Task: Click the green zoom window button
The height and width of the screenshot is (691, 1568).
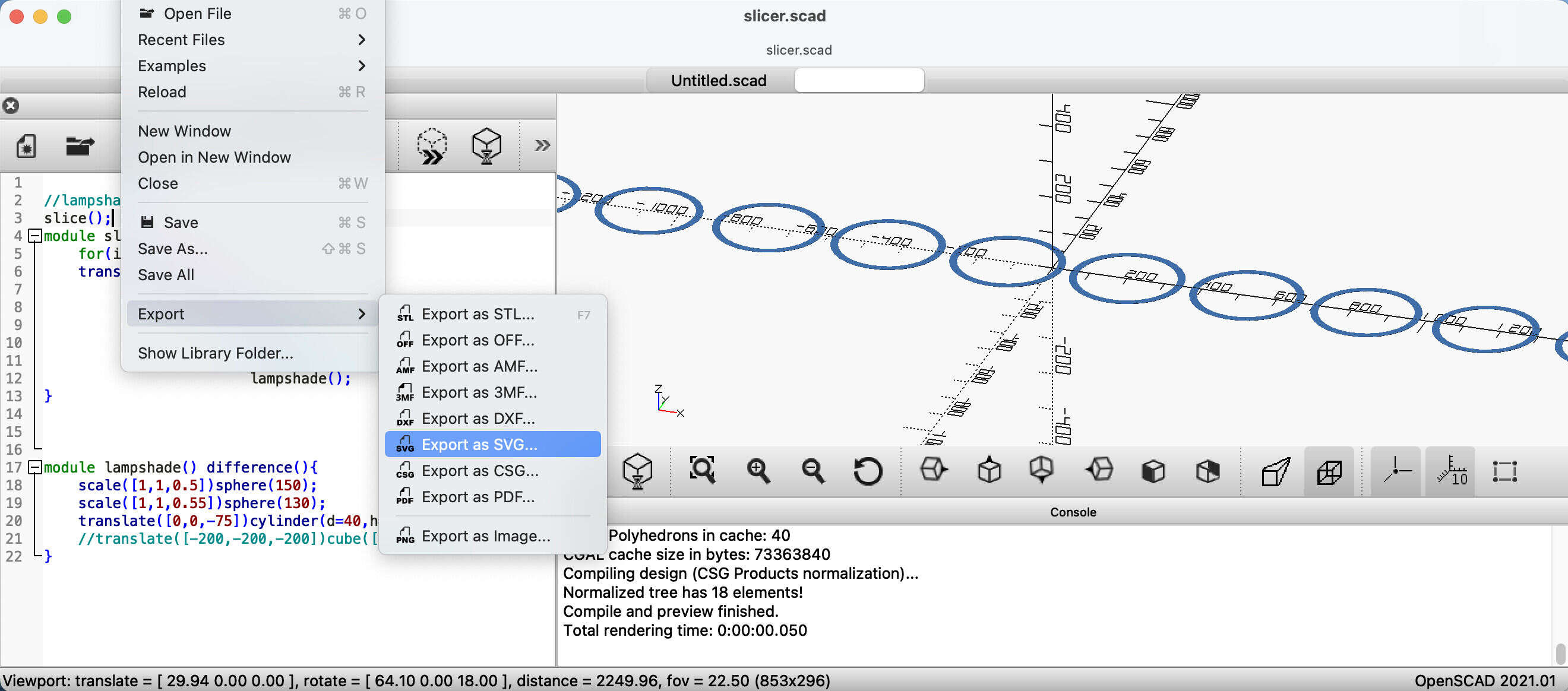Action: pos(64,17)
